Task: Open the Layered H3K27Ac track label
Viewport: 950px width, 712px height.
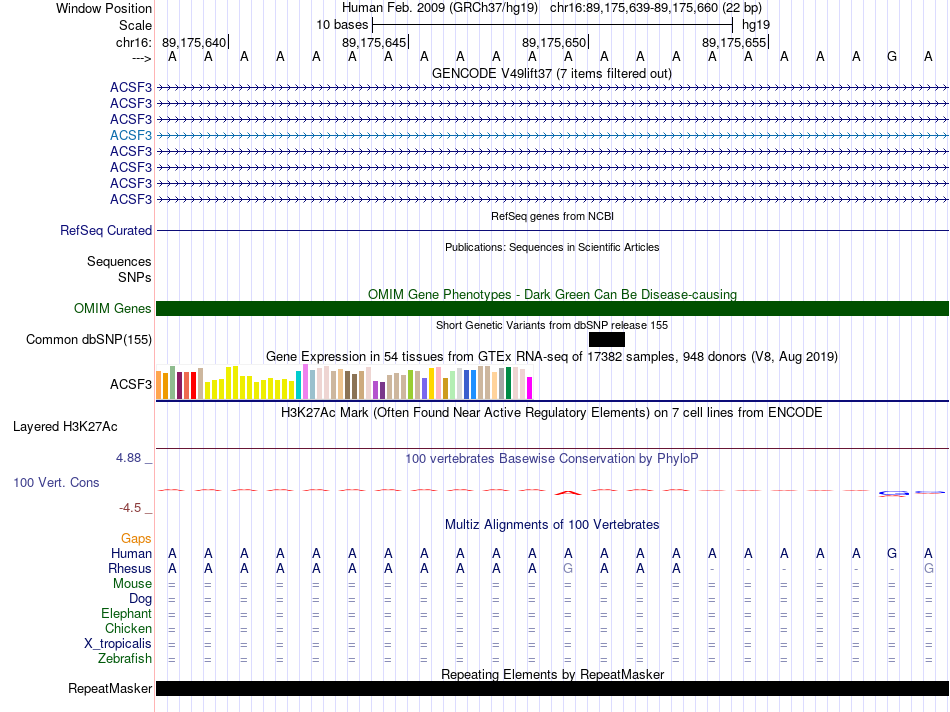Action: [x=65, y=427]
